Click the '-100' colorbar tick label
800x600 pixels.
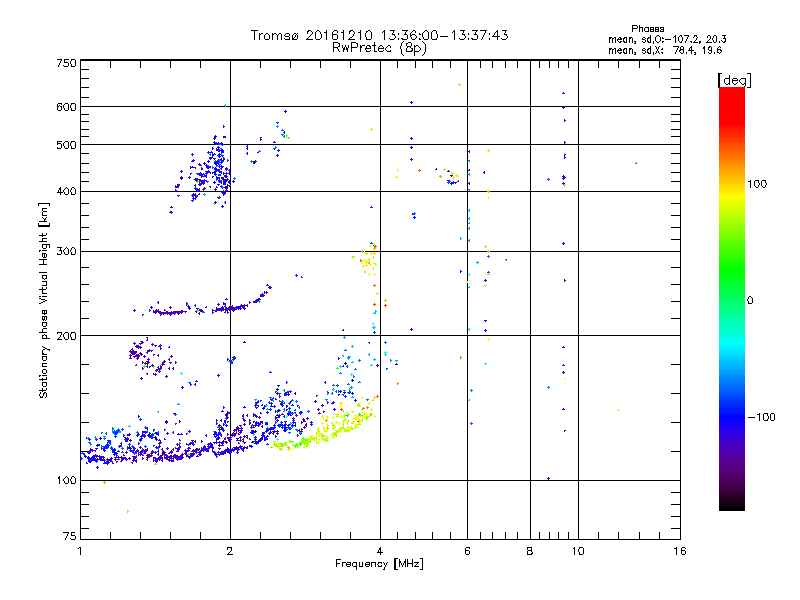pos(761,417)
